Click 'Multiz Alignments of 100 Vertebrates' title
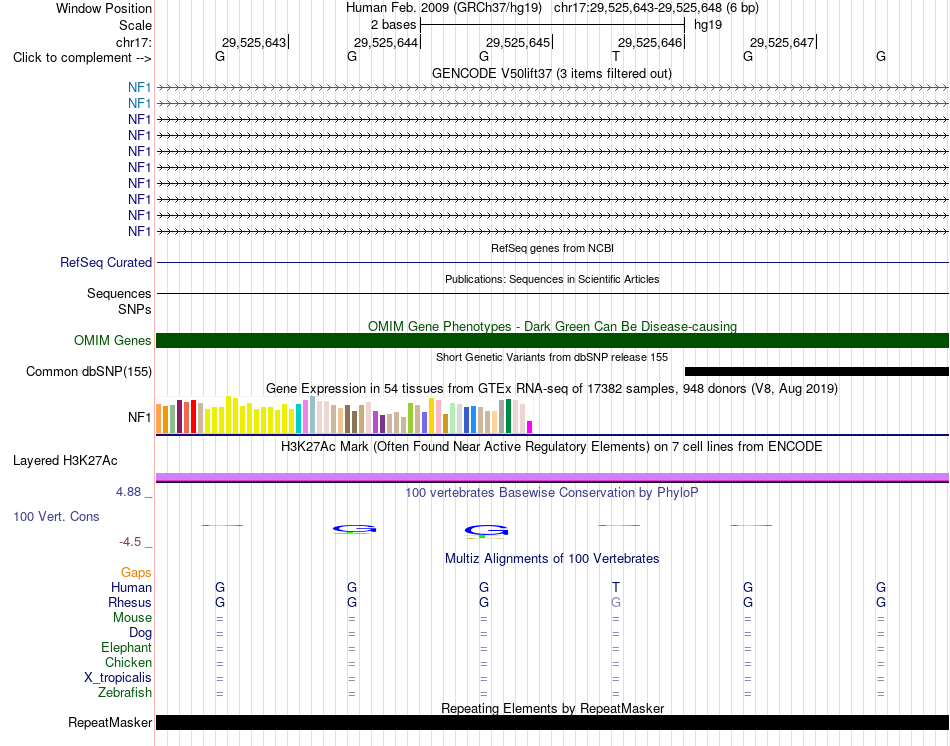The image size is (950, 746). coord(552,559)
